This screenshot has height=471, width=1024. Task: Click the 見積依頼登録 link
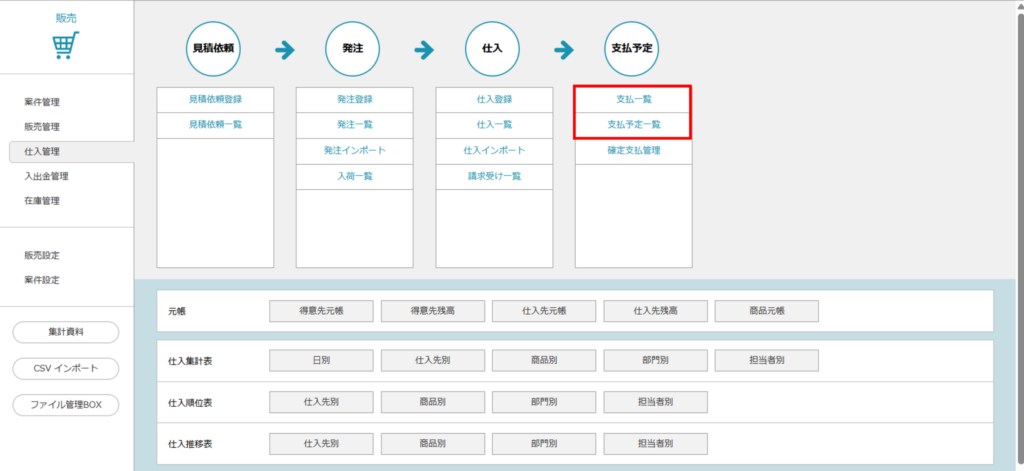point(215,100)
